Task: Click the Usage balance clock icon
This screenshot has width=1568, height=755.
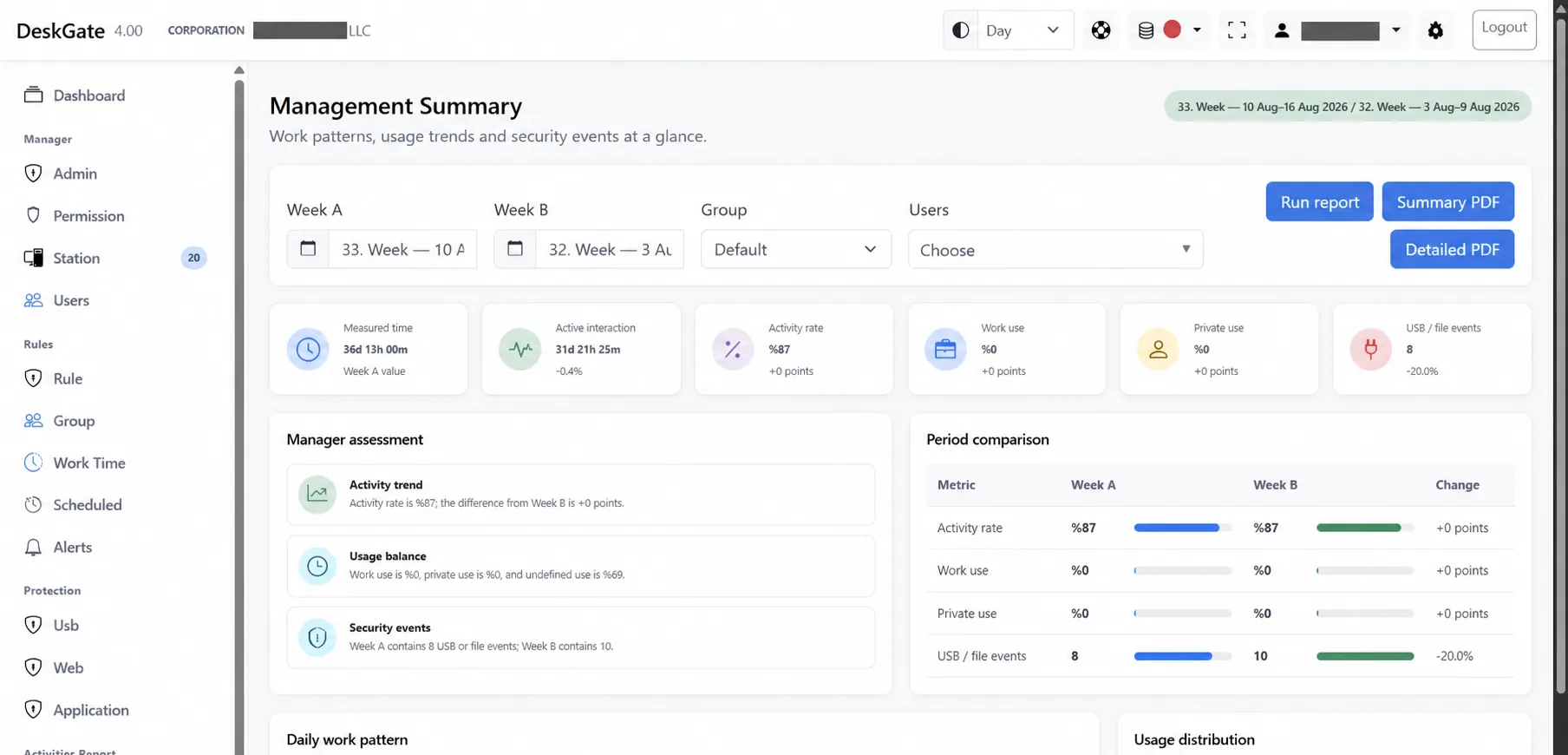Action: tap(317, 566)
